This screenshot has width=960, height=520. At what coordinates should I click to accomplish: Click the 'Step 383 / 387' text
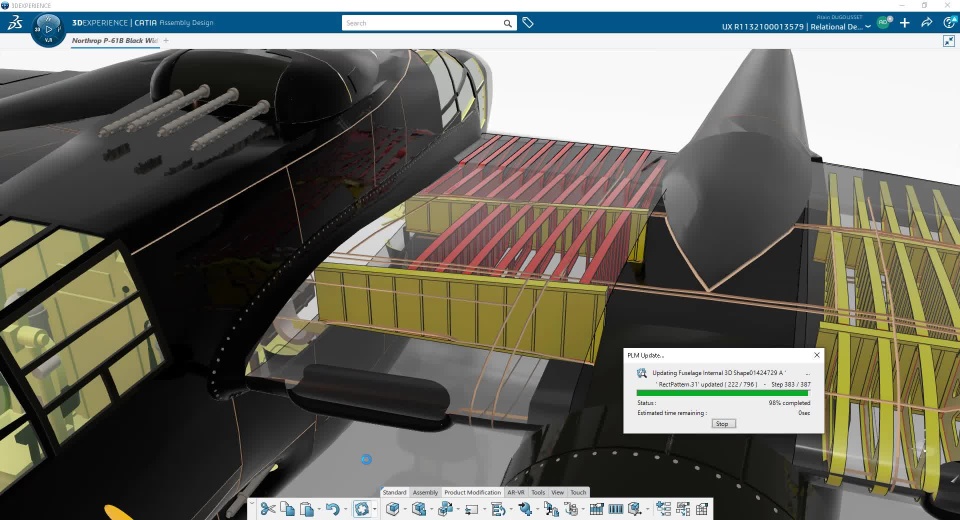[790, 385]
